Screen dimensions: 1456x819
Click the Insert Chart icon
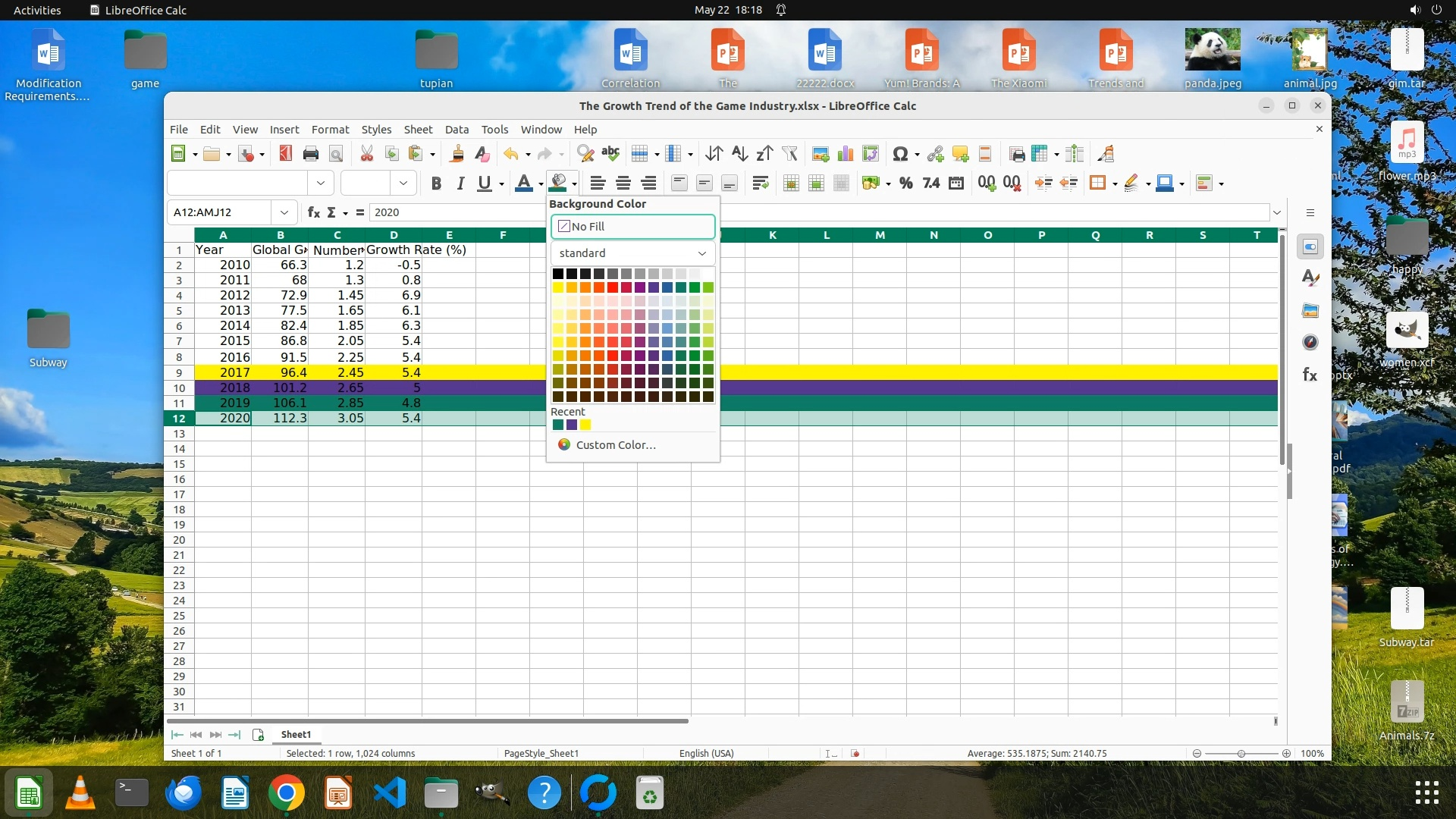coord(846,154)
